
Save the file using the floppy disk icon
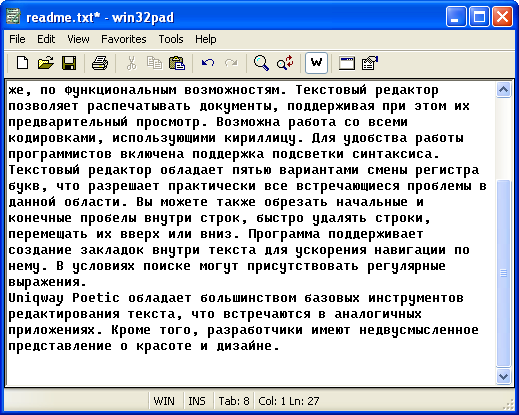pyautogui.click(x=69, y=63)
